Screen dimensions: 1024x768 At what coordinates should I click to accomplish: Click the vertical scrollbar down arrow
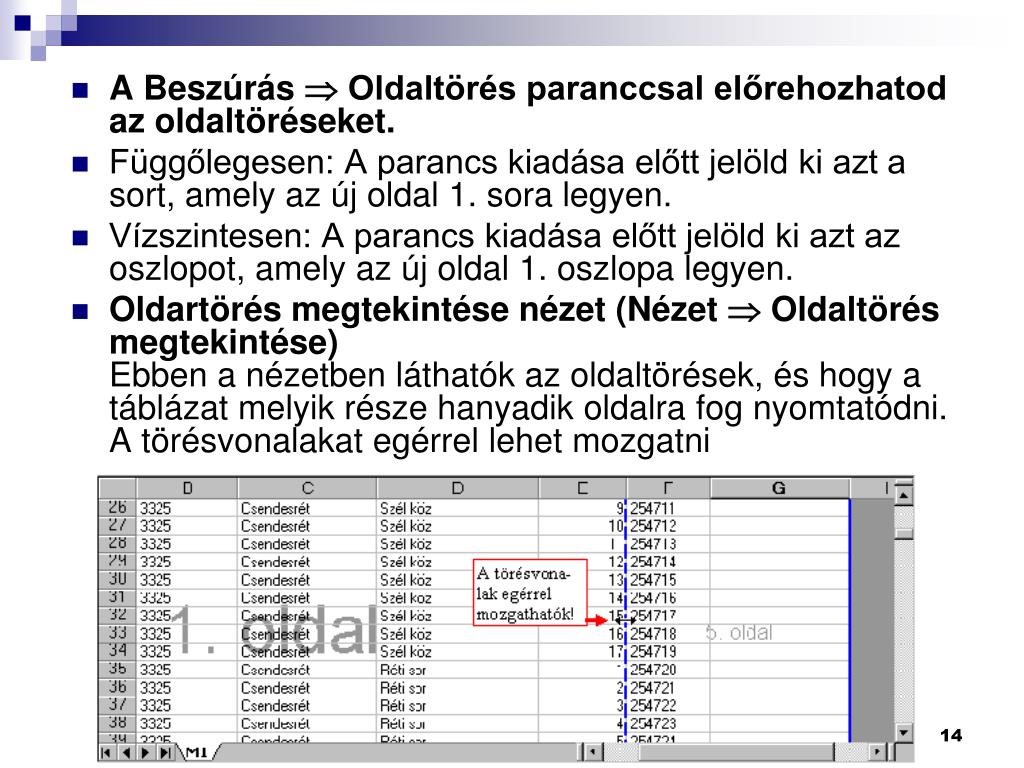click(x=904, y=732)
